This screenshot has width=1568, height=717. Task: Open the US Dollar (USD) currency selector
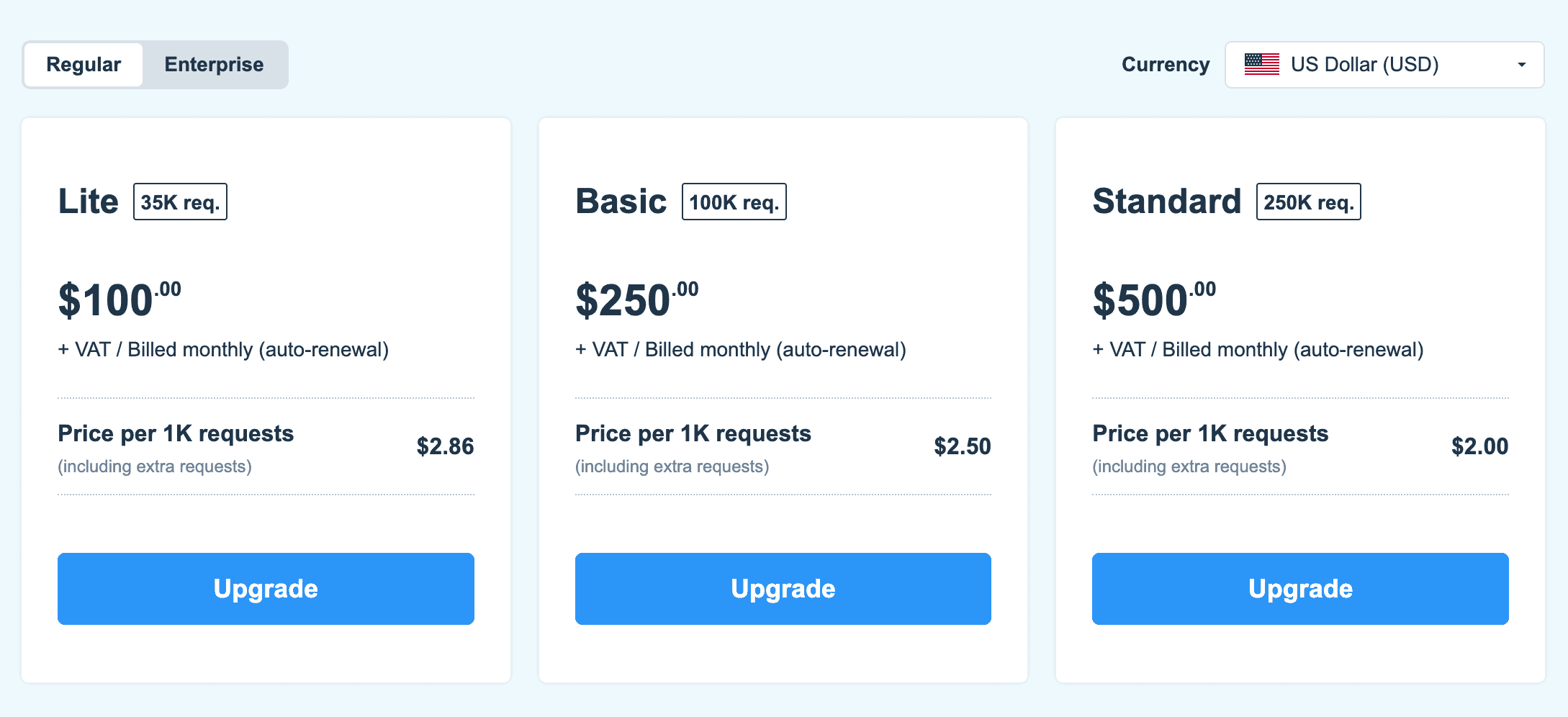[1384, 65]
